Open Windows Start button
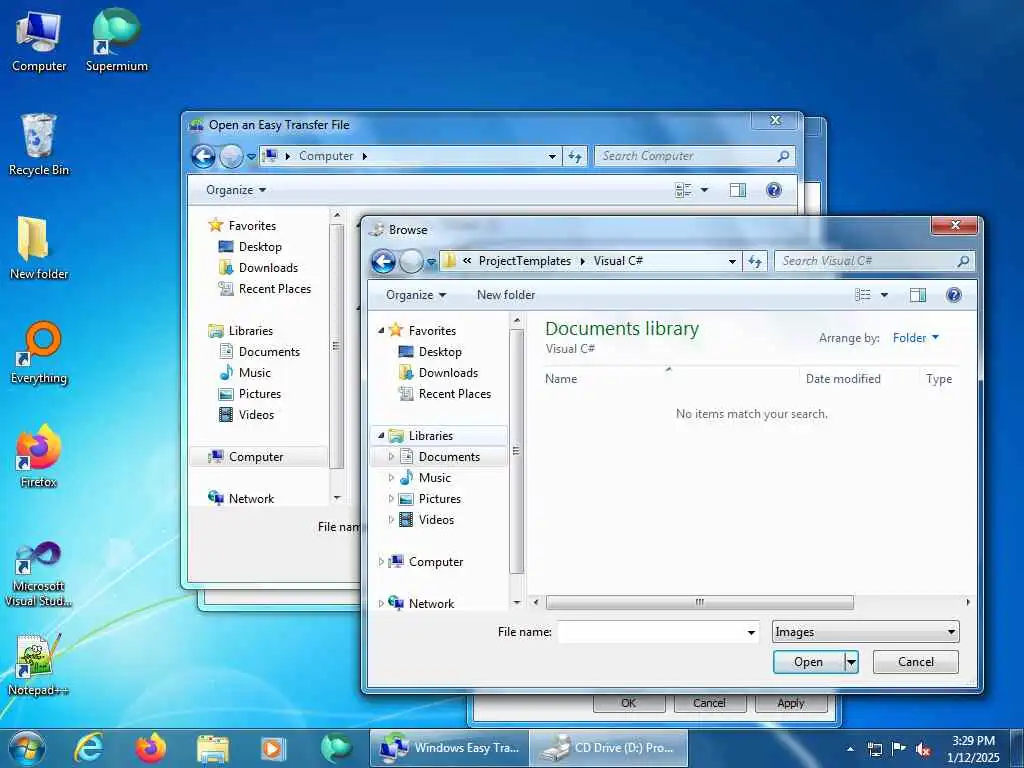1024x768 pixels. [27, 748]
